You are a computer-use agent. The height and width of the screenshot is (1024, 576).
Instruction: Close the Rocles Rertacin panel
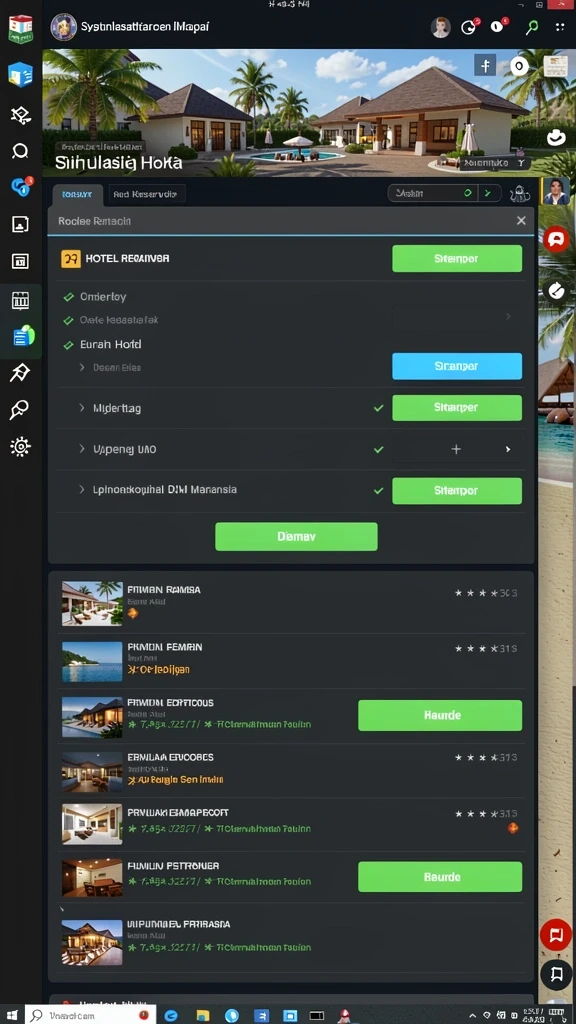[521, 221]
